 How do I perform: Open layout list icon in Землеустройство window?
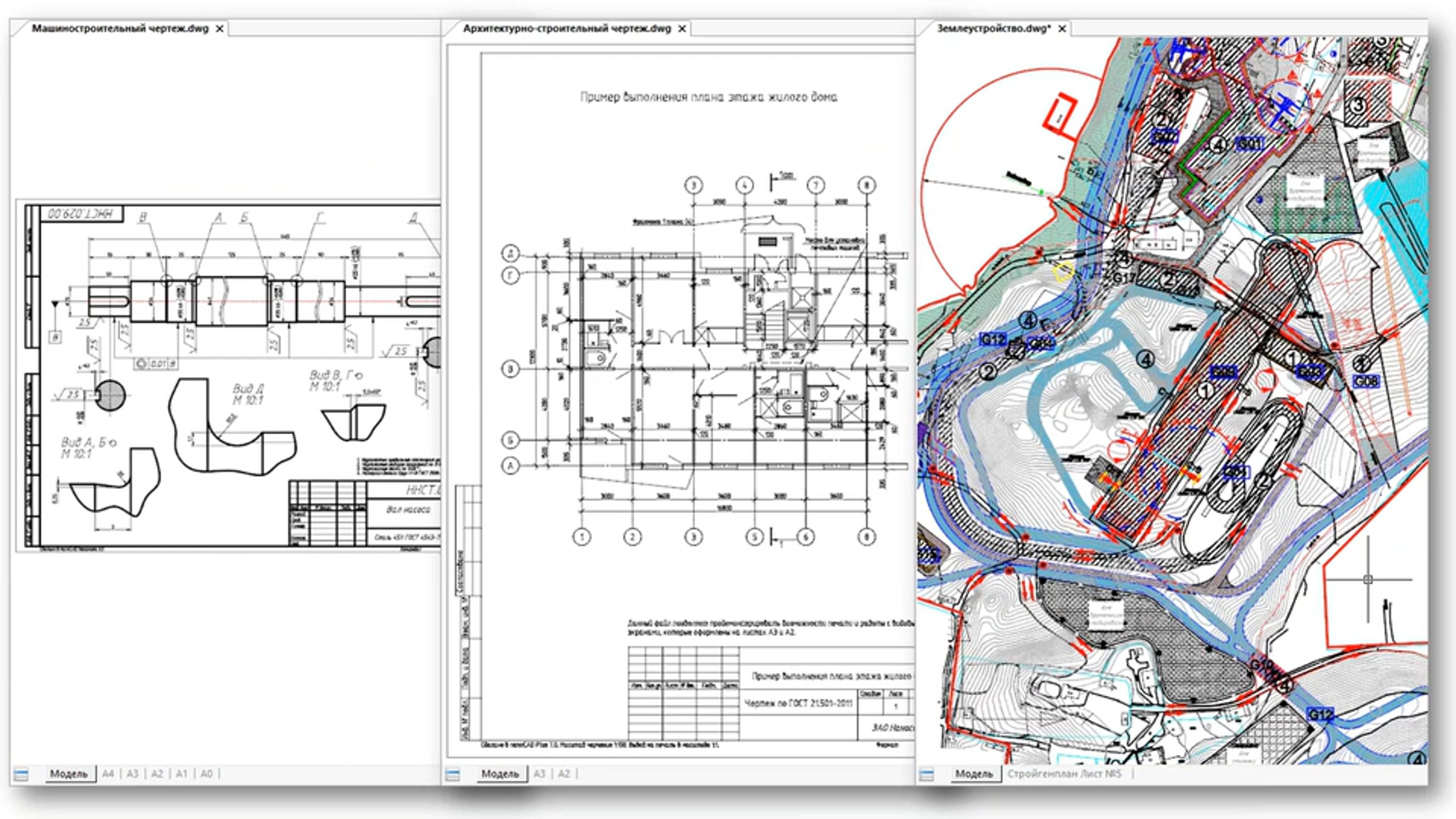[x=926, y=775]
